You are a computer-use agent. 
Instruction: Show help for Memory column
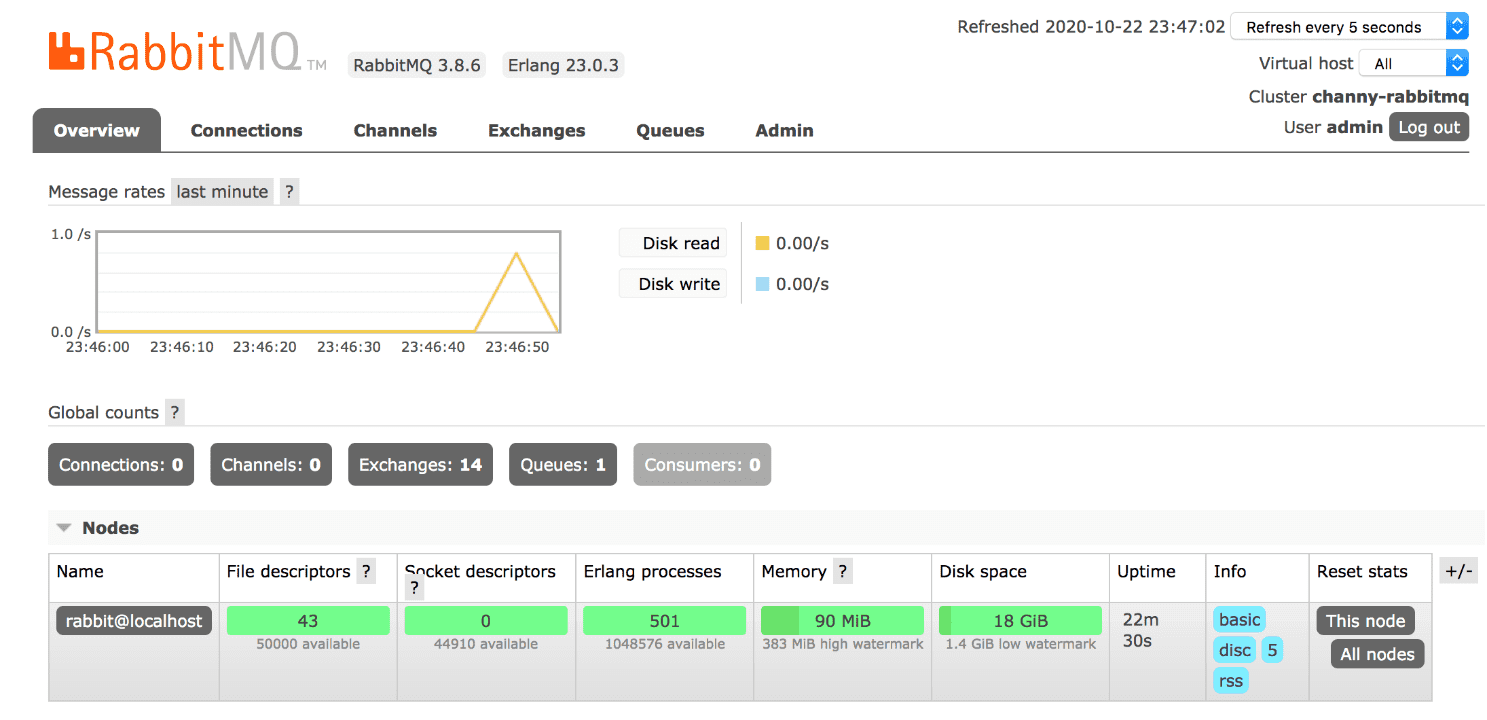coord(842,572)
